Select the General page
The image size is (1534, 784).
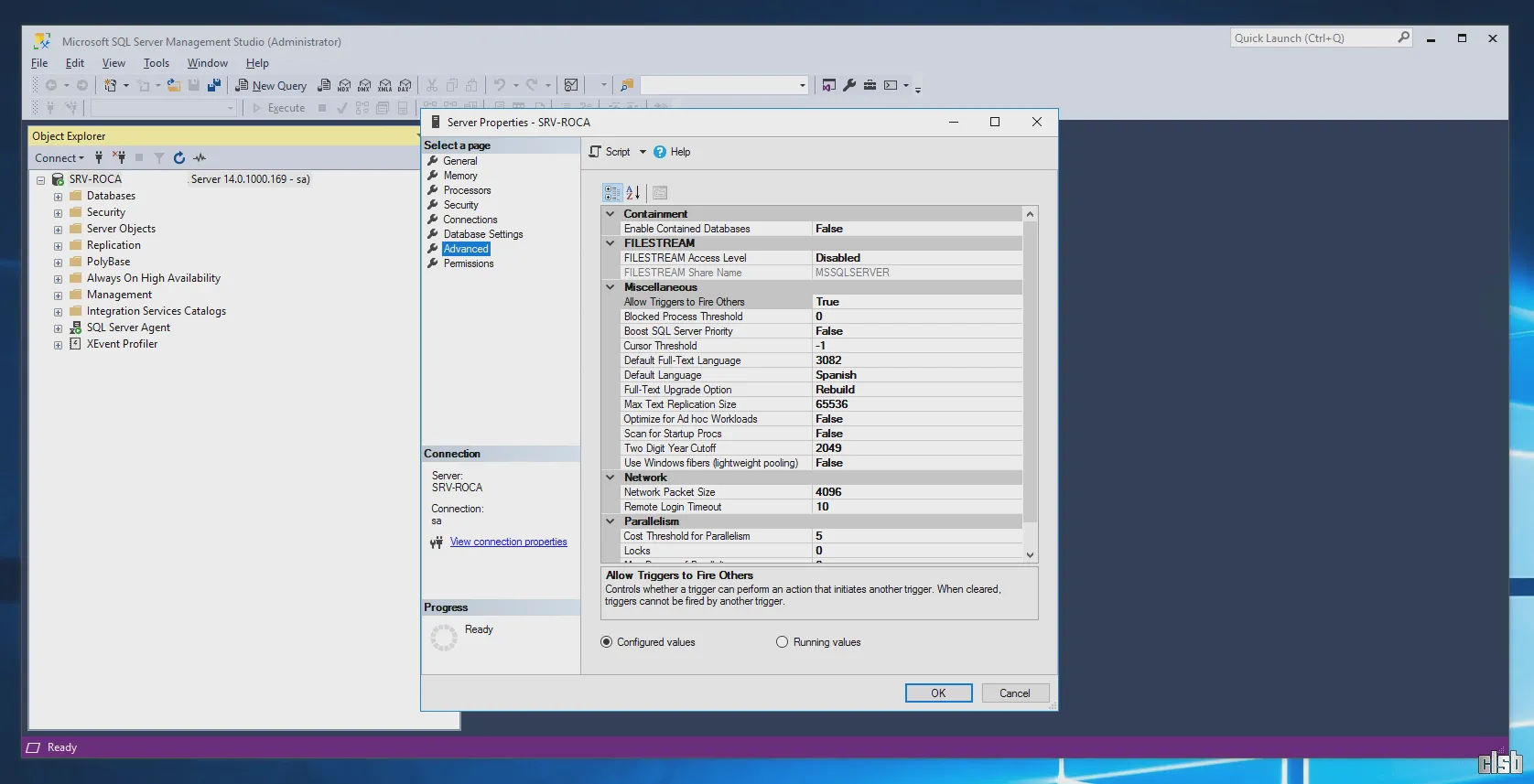(x=460, y=161)
